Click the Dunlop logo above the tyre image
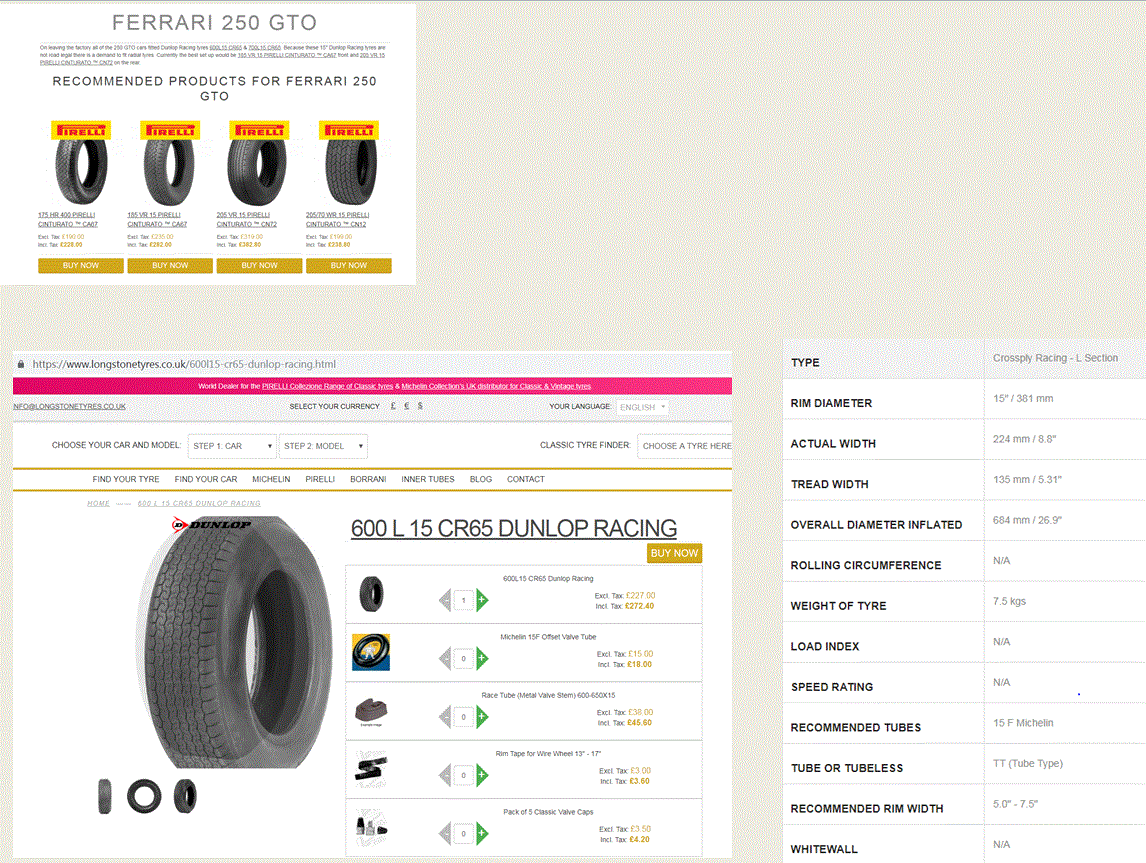Viewport: 1146px width, 863px height. click(212, 525)
